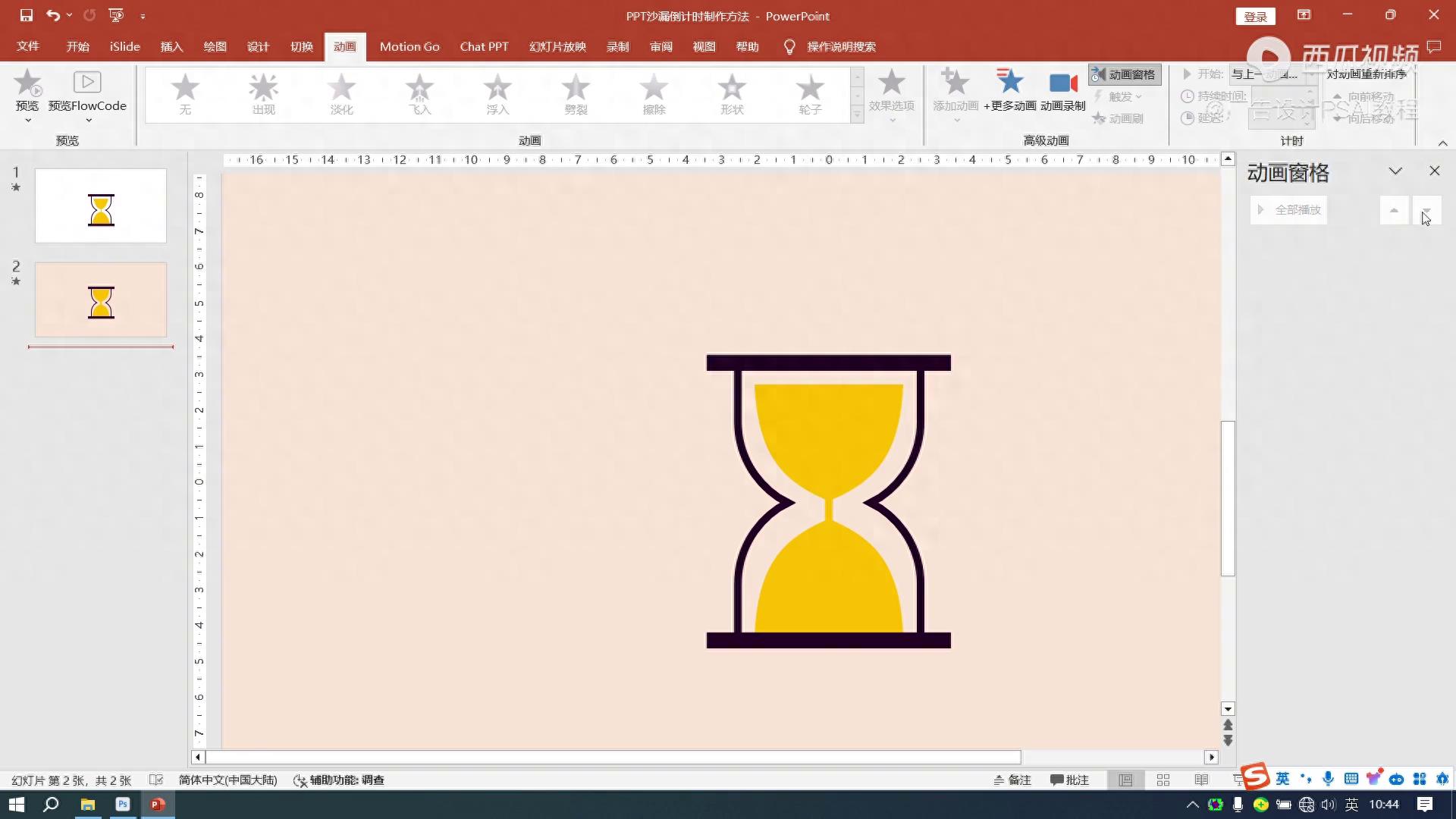Select the 浮入 (Float In) animation effect
Screen dimensions: 1456x819
tap(497, 94)
